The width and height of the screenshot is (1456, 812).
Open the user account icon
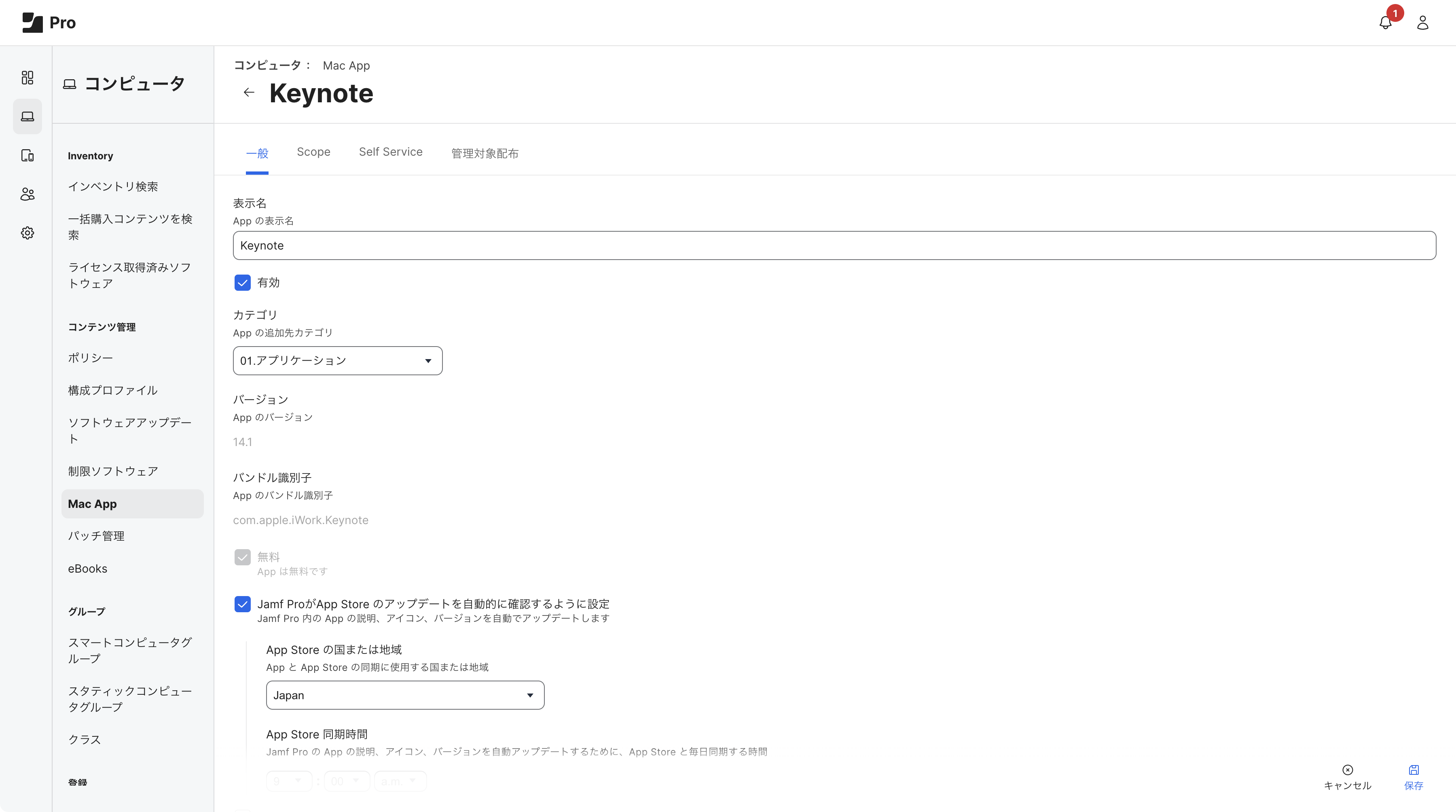1422,23
